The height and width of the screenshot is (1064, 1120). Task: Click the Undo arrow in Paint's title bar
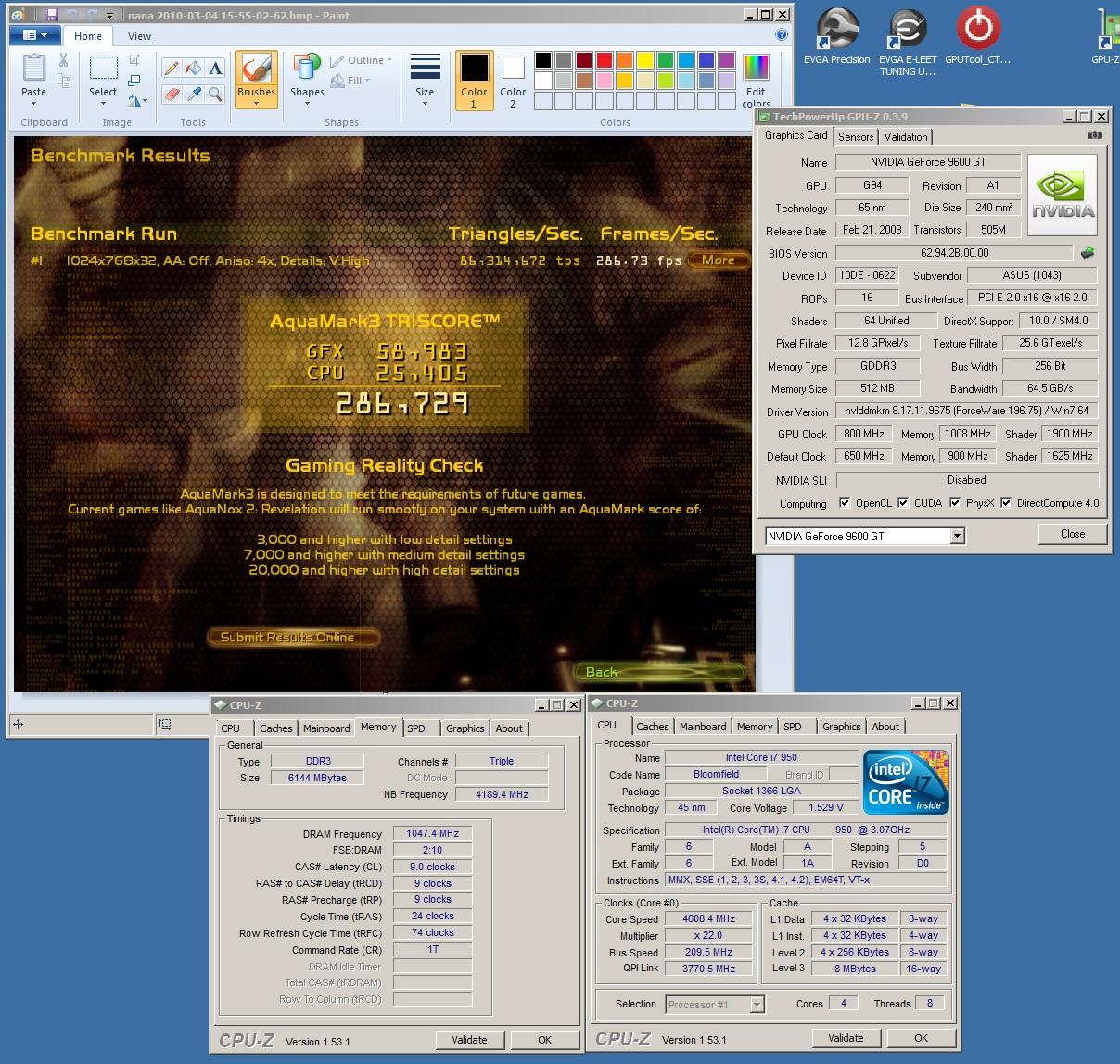(x=72, y=15)
